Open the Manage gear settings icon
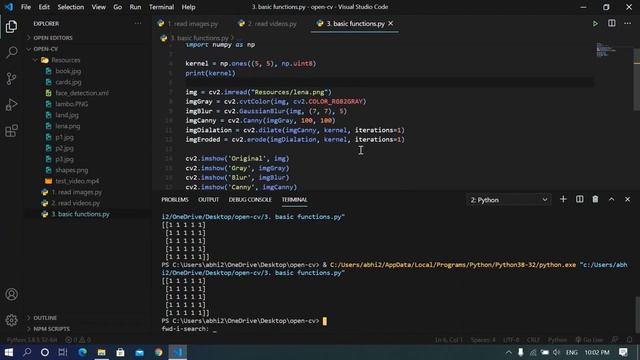Screen dimensions: 640x360 pyautogui.click(x=11, y=320)
